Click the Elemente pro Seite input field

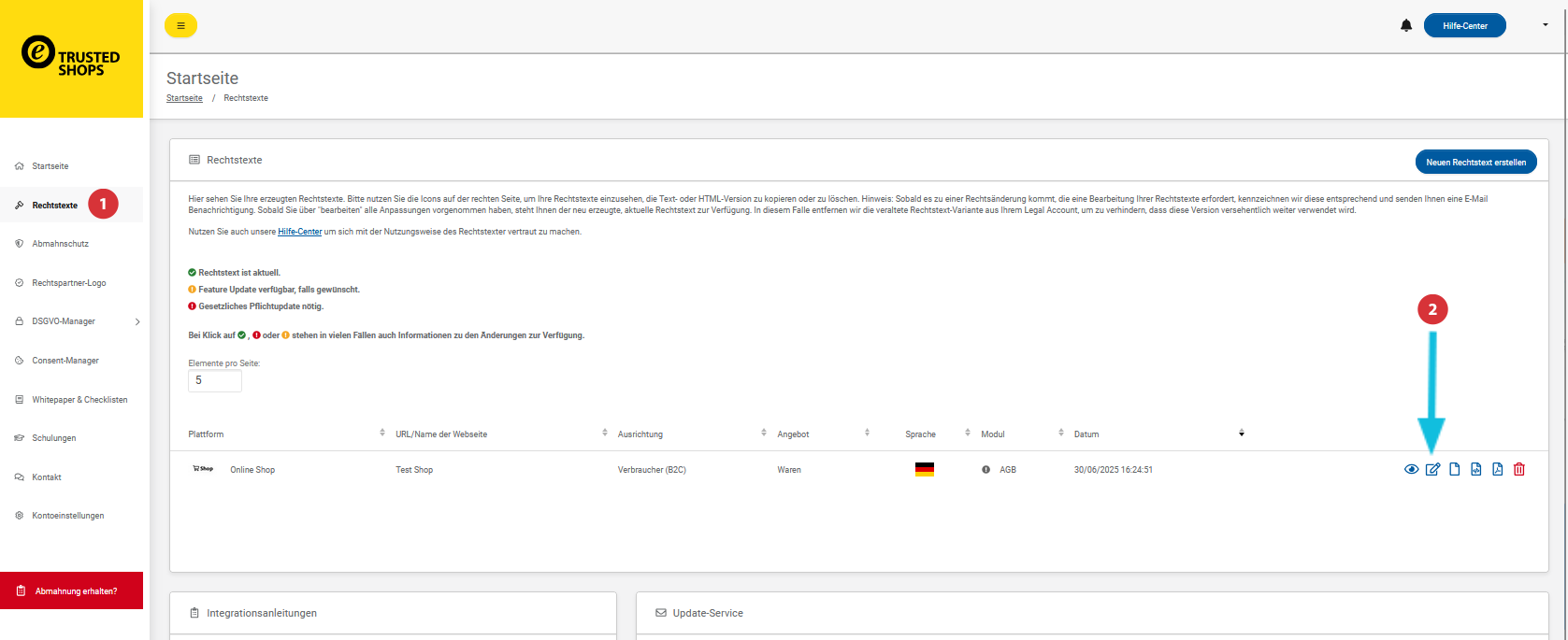pyautogui.click(x=214, y=380)
